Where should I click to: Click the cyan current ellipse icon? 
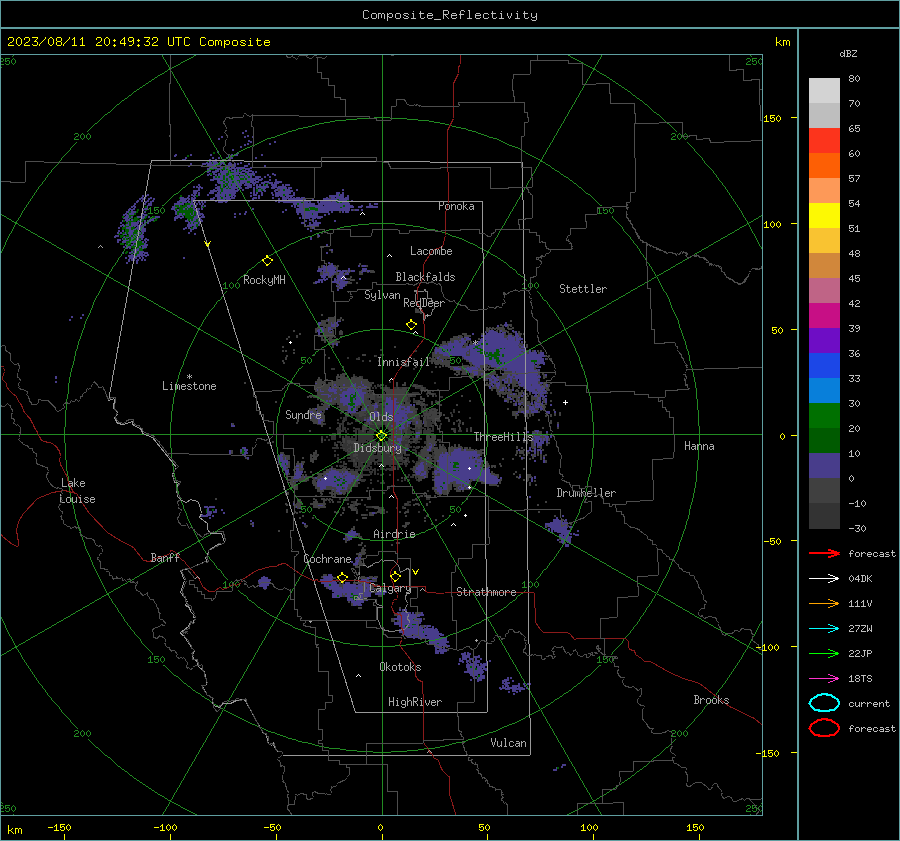pos(824,703)
